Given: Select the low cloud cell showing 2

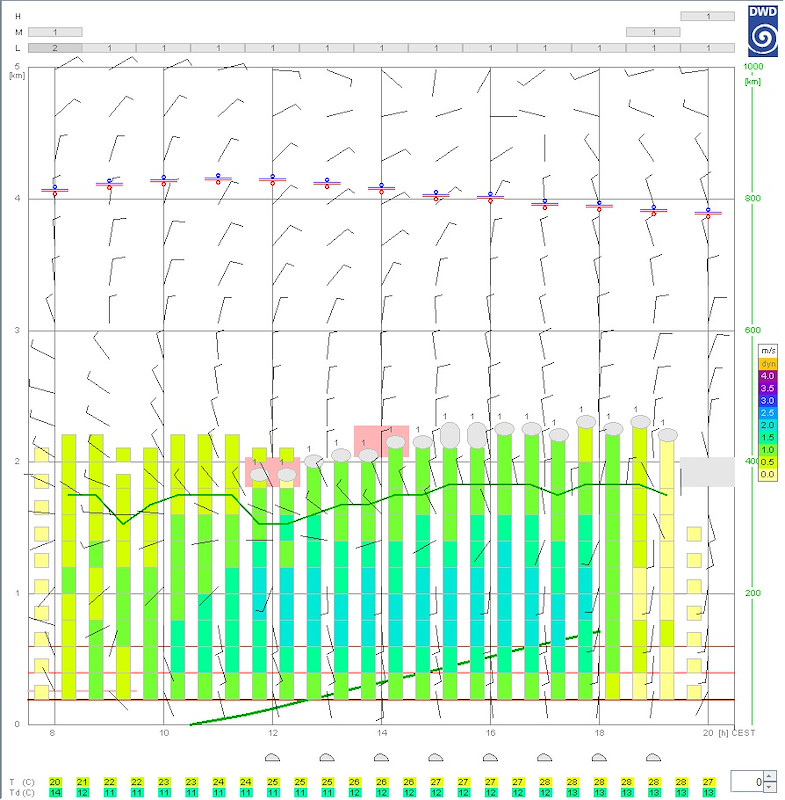Looking at the screenshot, I should [x=55, y=48].
